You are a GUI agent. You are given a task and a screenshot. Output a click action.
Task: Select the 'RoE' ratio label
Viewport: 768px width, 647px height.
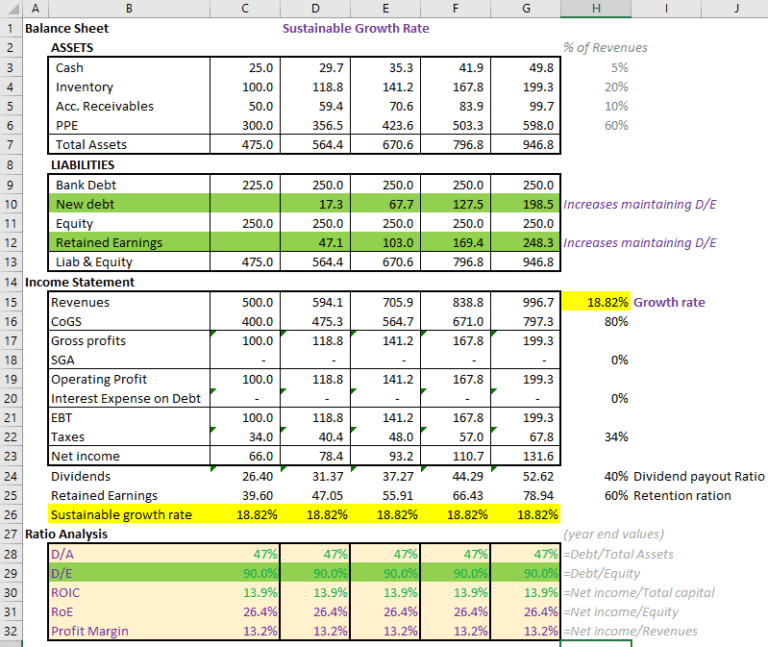(62, 612)
